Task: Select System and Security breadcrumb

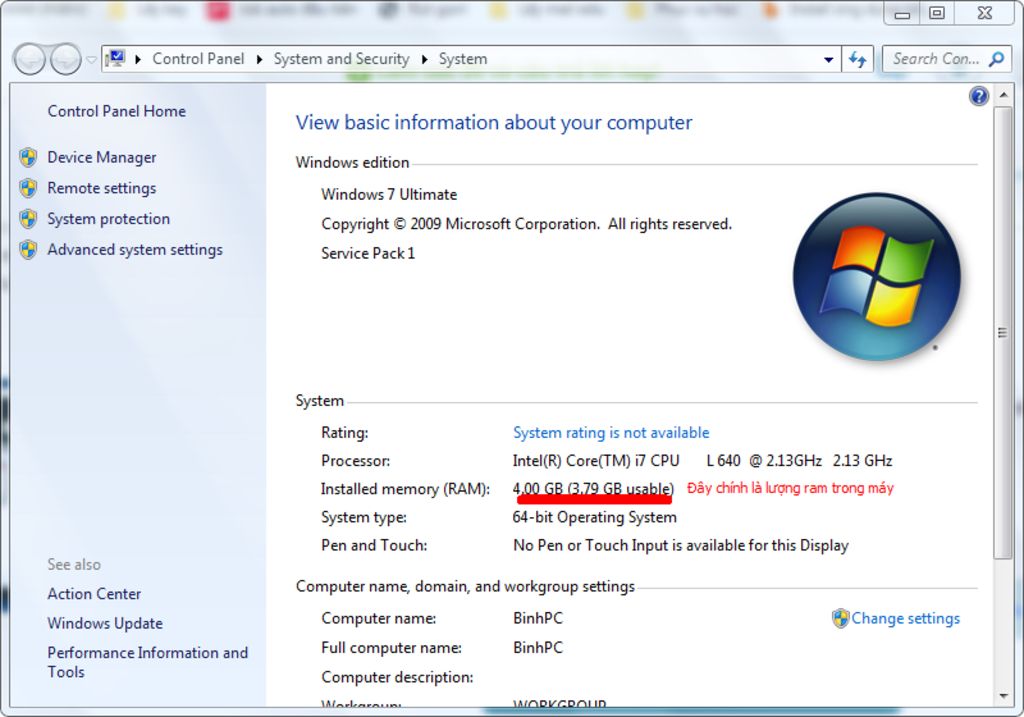Action: pyautogui.click(x=341, y=59)
